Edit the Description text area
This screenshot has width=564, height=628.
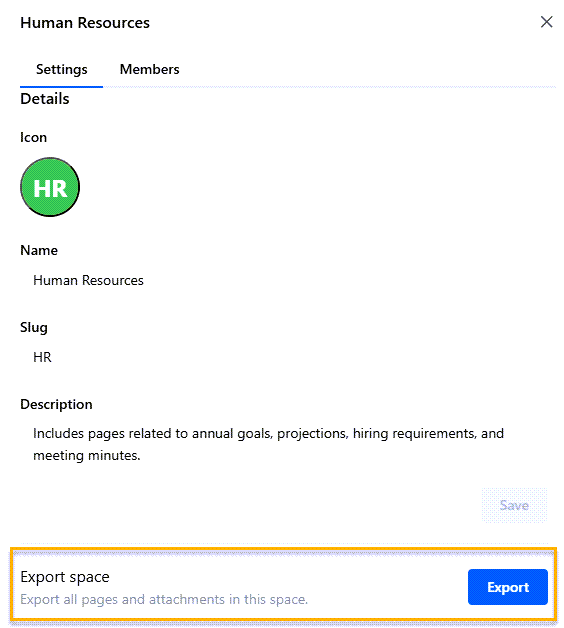[283, 445]
